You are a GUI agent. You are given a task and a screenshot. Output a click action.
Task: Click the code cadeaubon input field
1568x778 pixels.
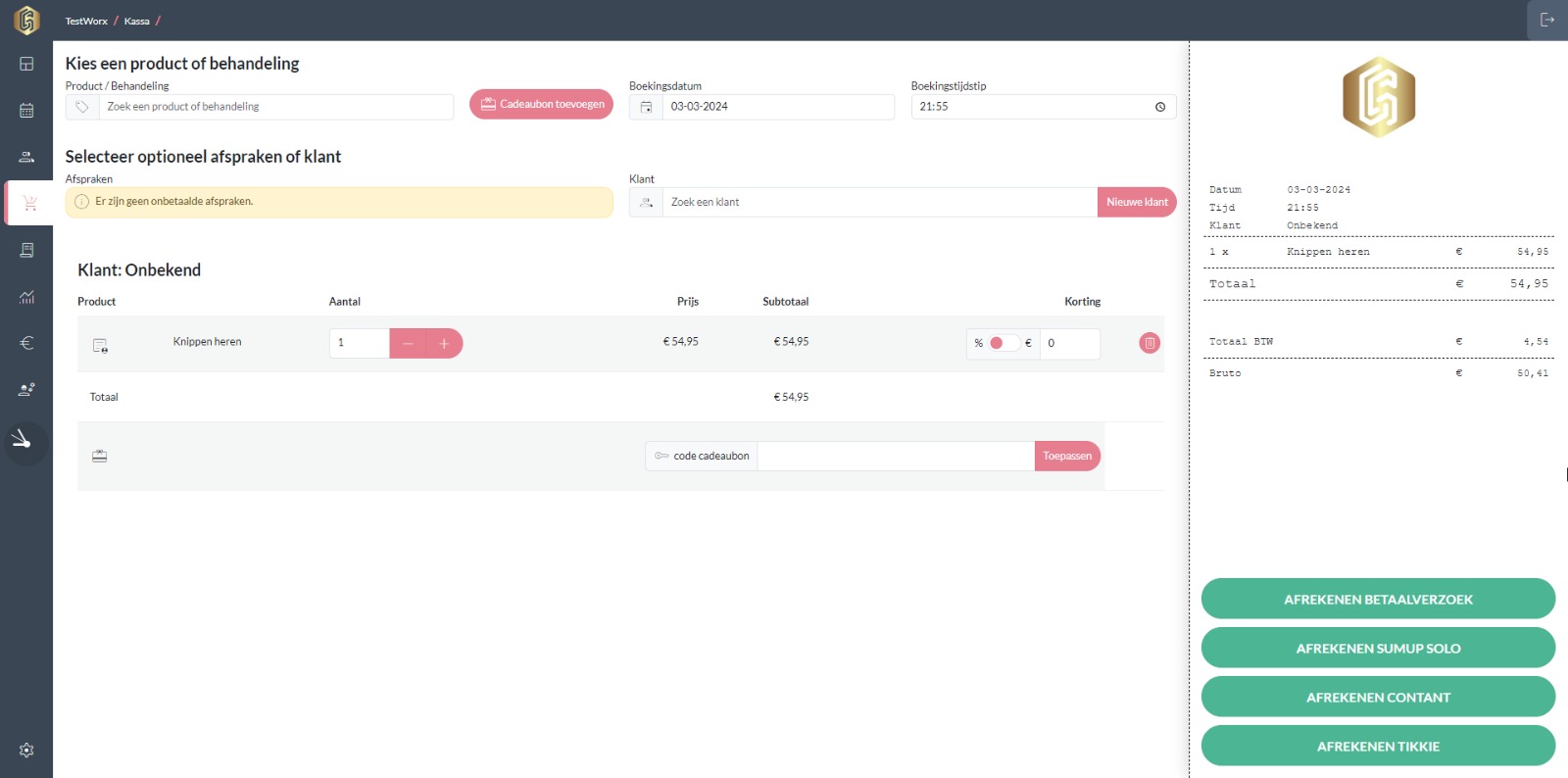point(895,457)
